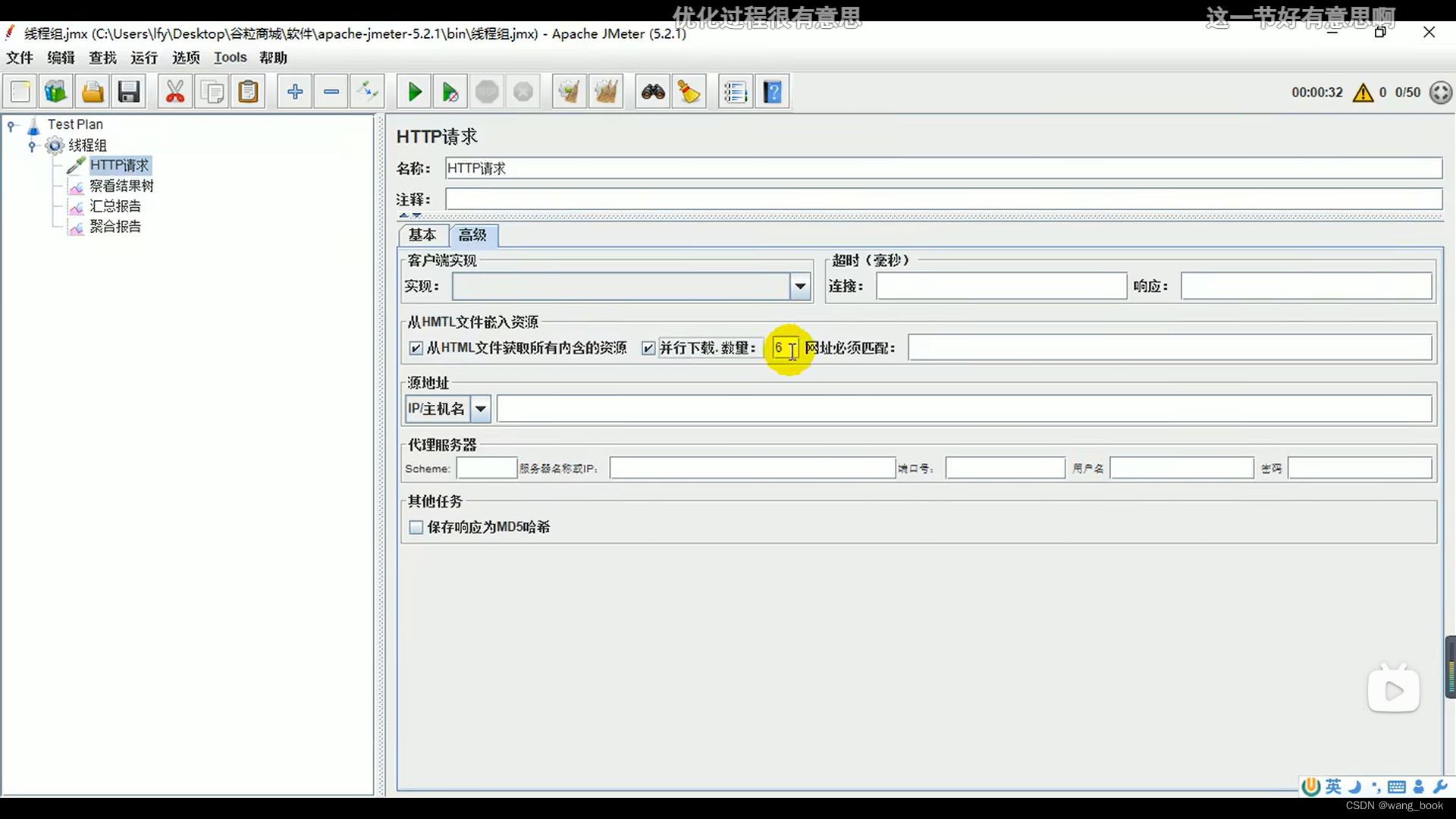Open Search with binoculars icon
1456x819 pixels.
[x=653, y=92]
